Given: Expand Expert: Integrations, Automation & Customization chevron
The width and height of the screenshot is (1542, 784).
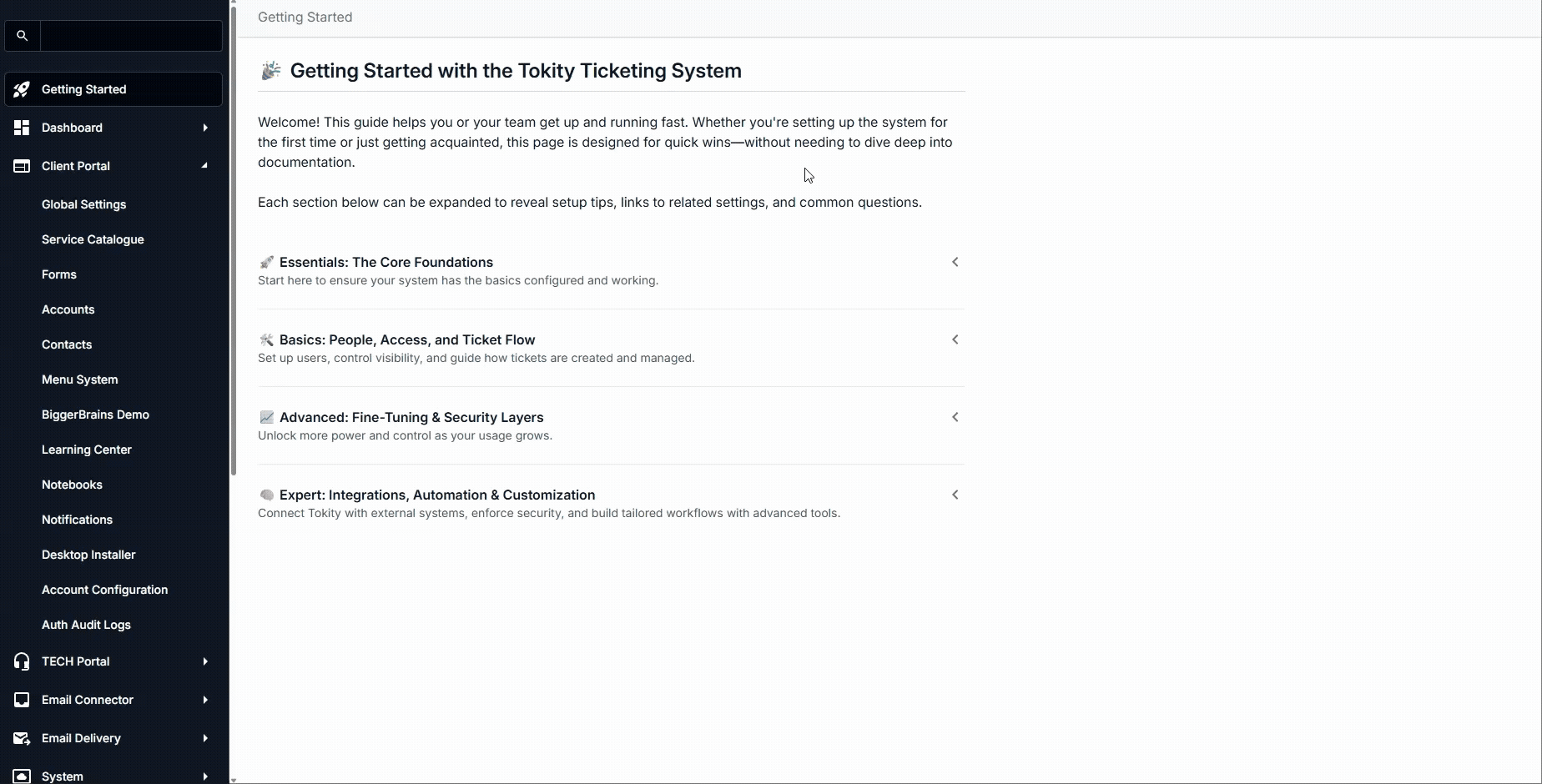Looking at the screenshot, I should [955, 495].
